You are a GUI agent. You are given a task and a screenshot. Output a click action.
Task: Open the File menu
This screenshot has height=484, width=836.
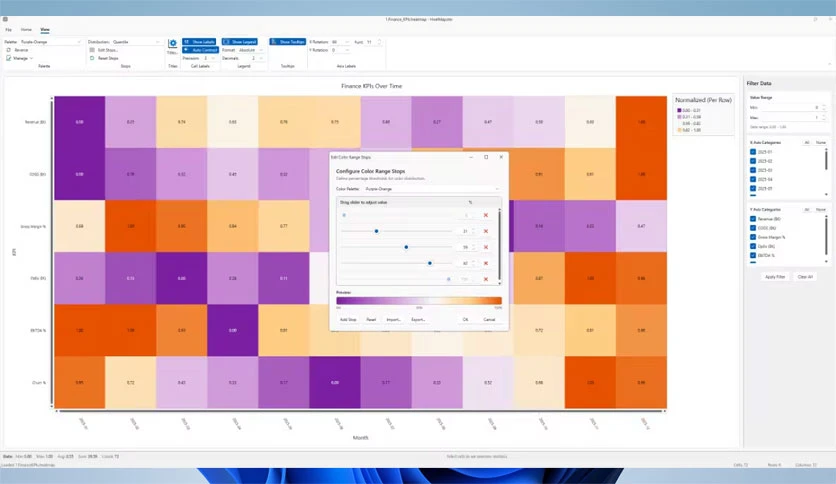click(x=9, y=30)
